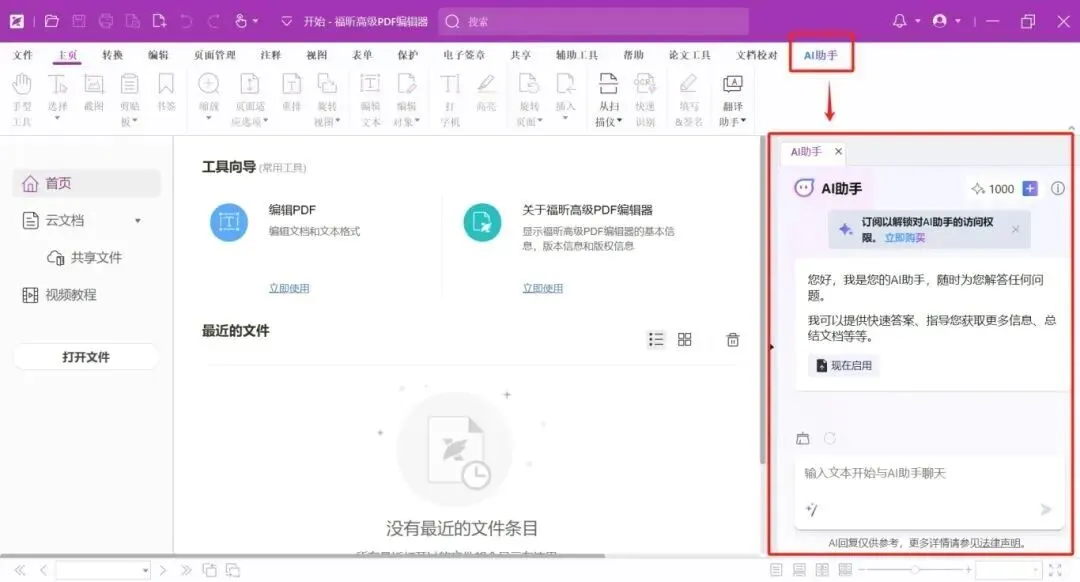Switch to the Page Management (页面管理) tab
The width and height of the screenshot is (1080, 582).
(214, 55)
